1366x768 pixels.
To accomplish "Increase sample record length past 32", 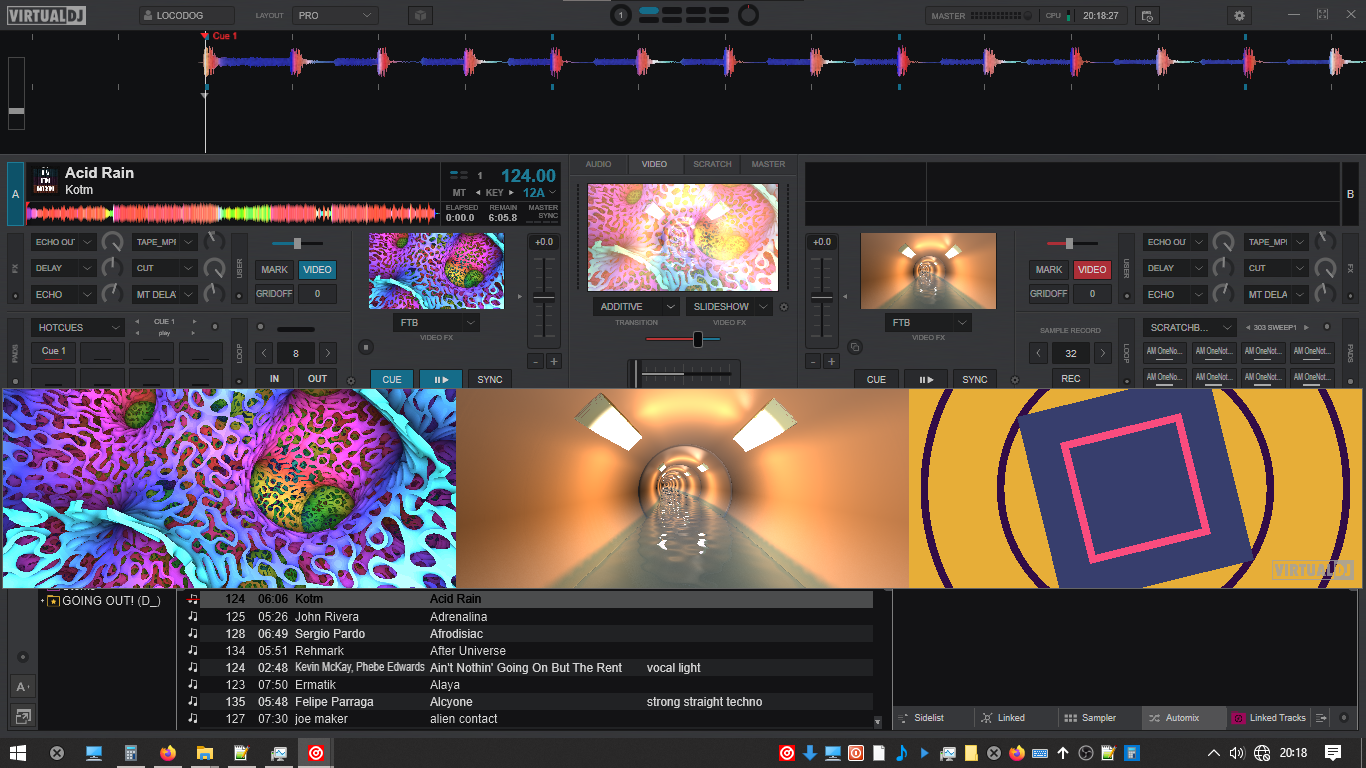I will tap(1103, 353).
